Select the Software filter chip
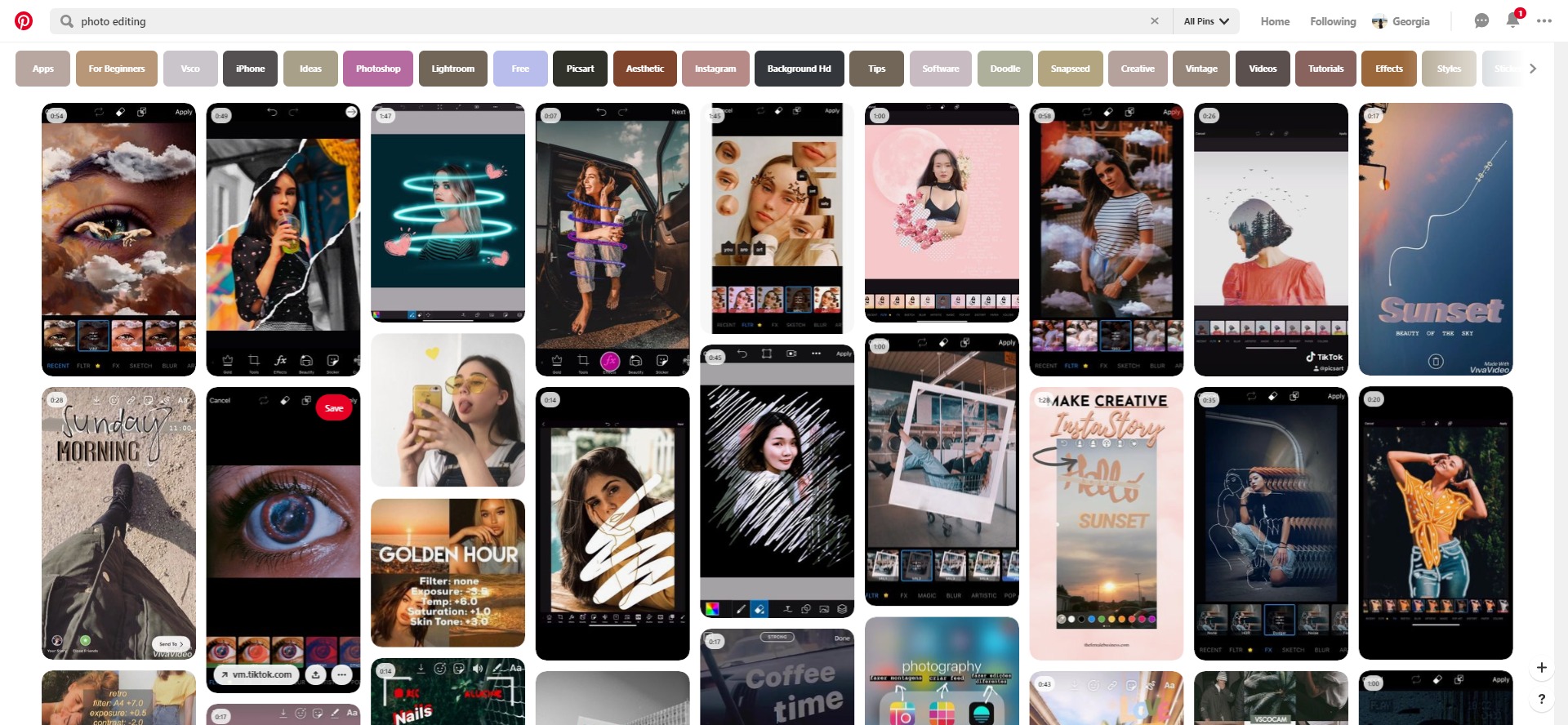 [941, 69]
